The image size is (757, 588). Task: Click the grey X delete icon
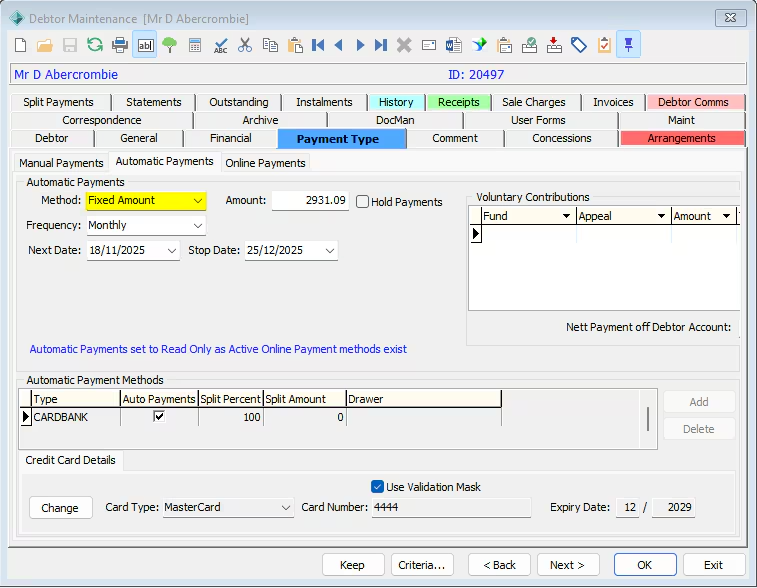coord(404,45)
